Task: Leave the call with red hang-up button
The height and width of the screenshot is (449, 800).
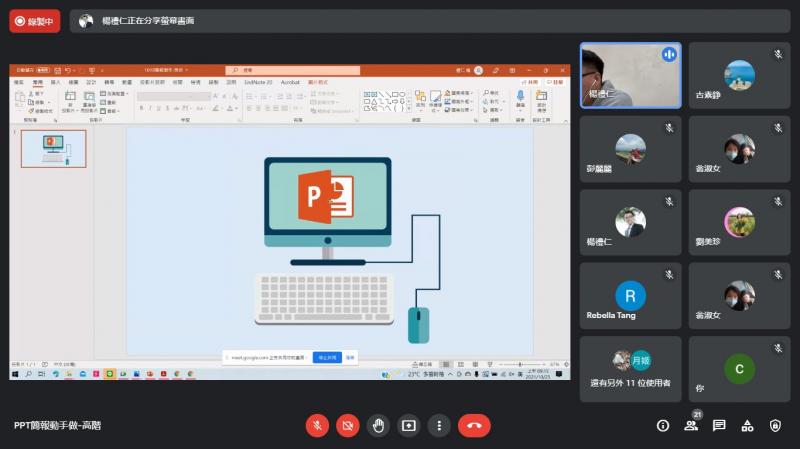Action: point(474,425)
